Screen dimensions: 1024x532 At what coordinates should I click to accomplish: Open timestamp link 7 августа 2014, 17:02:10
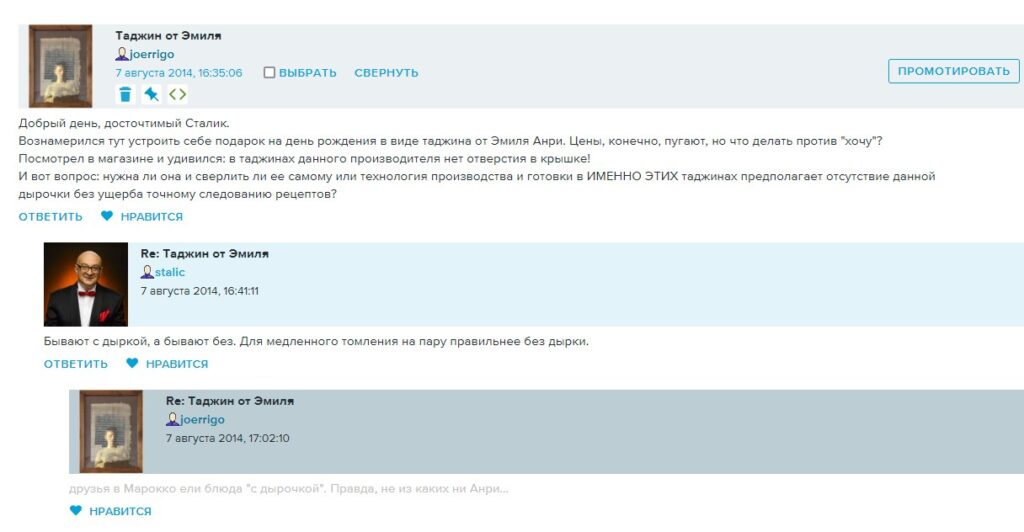228,438
